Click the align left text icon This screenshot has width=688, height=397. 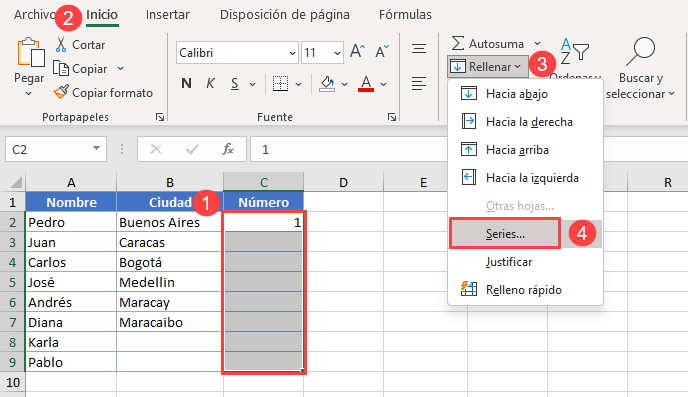tap(419, 83)
